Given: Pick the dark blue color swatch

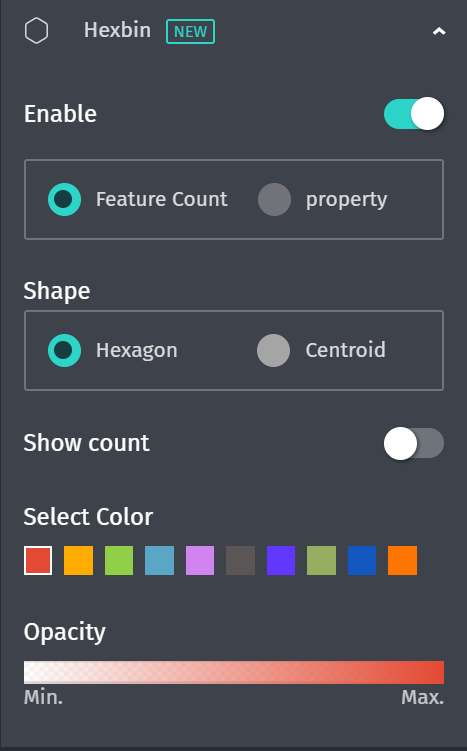Looking at the screenshot, I should [x=362, y=560].
